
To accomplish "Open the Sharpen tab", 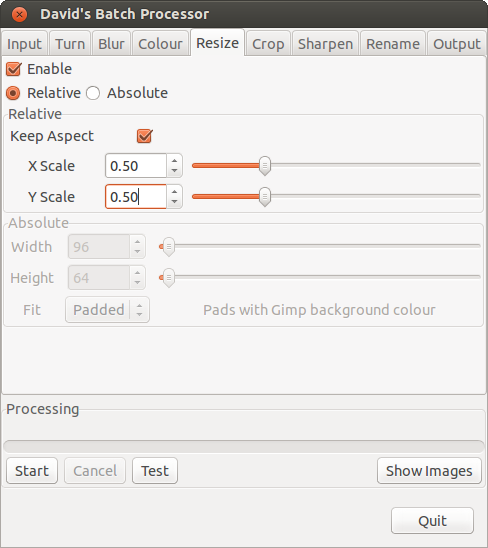I will 325,44.
